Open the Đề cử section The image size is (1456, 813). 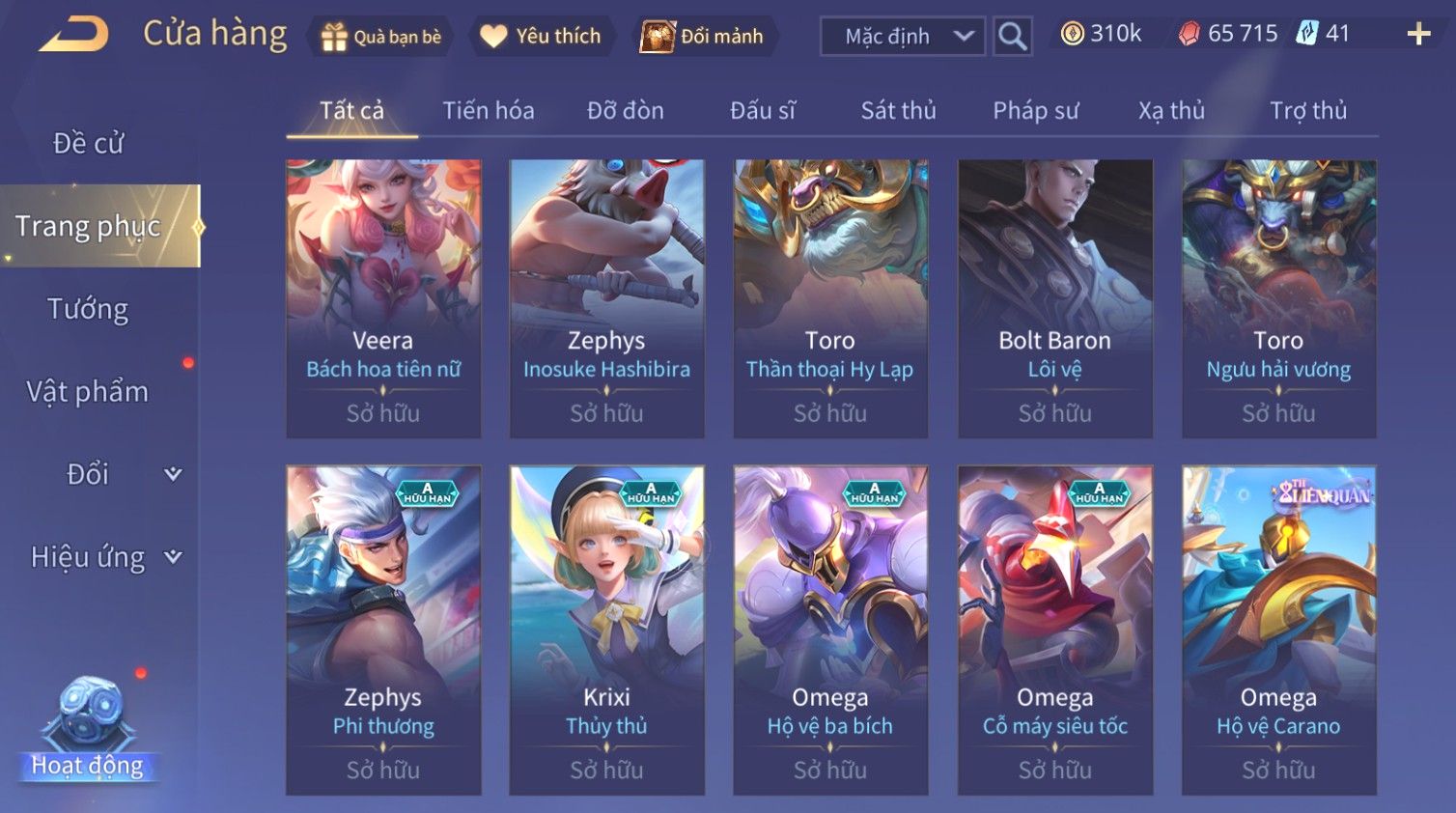coord(88,143)
